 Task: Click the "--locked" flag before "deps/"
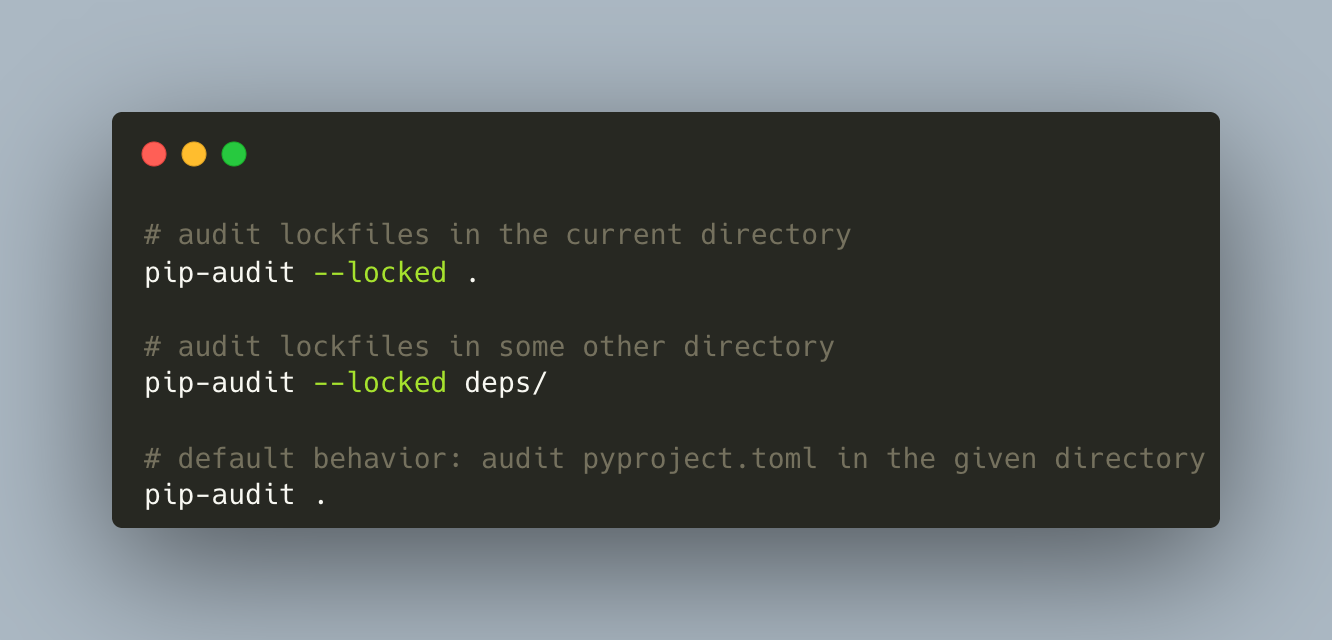(380, 383)
